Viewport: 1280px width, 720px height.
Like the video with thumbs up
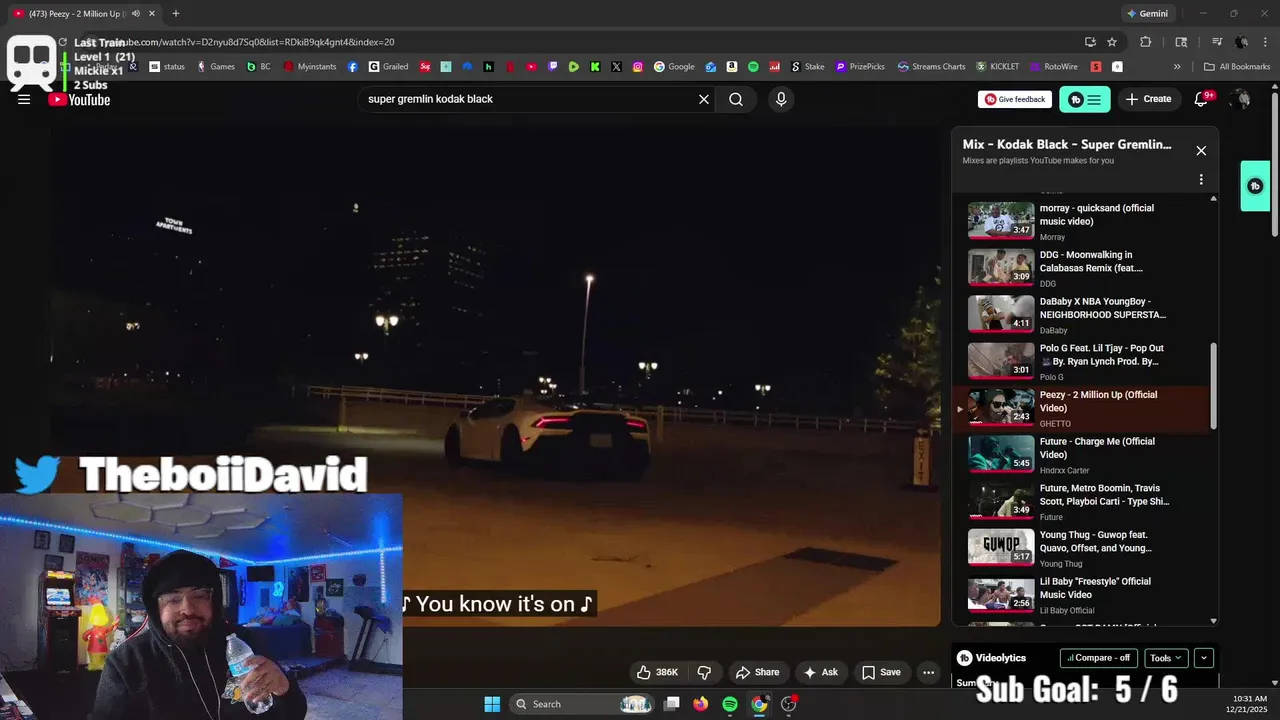(658, 672)
